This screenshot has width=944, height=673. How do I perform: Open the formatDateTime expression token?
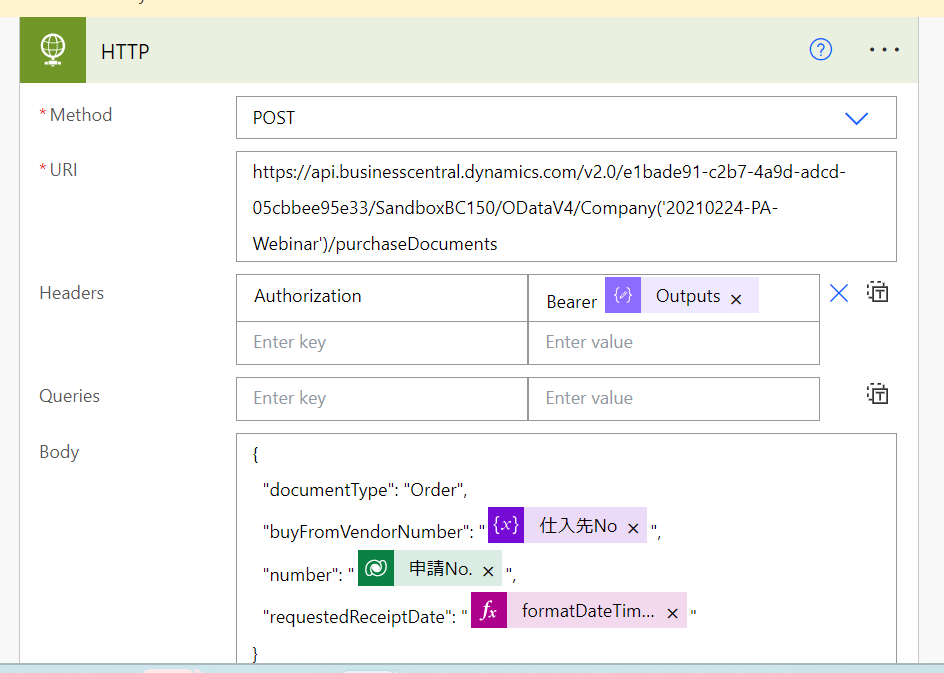click(587, 612)
